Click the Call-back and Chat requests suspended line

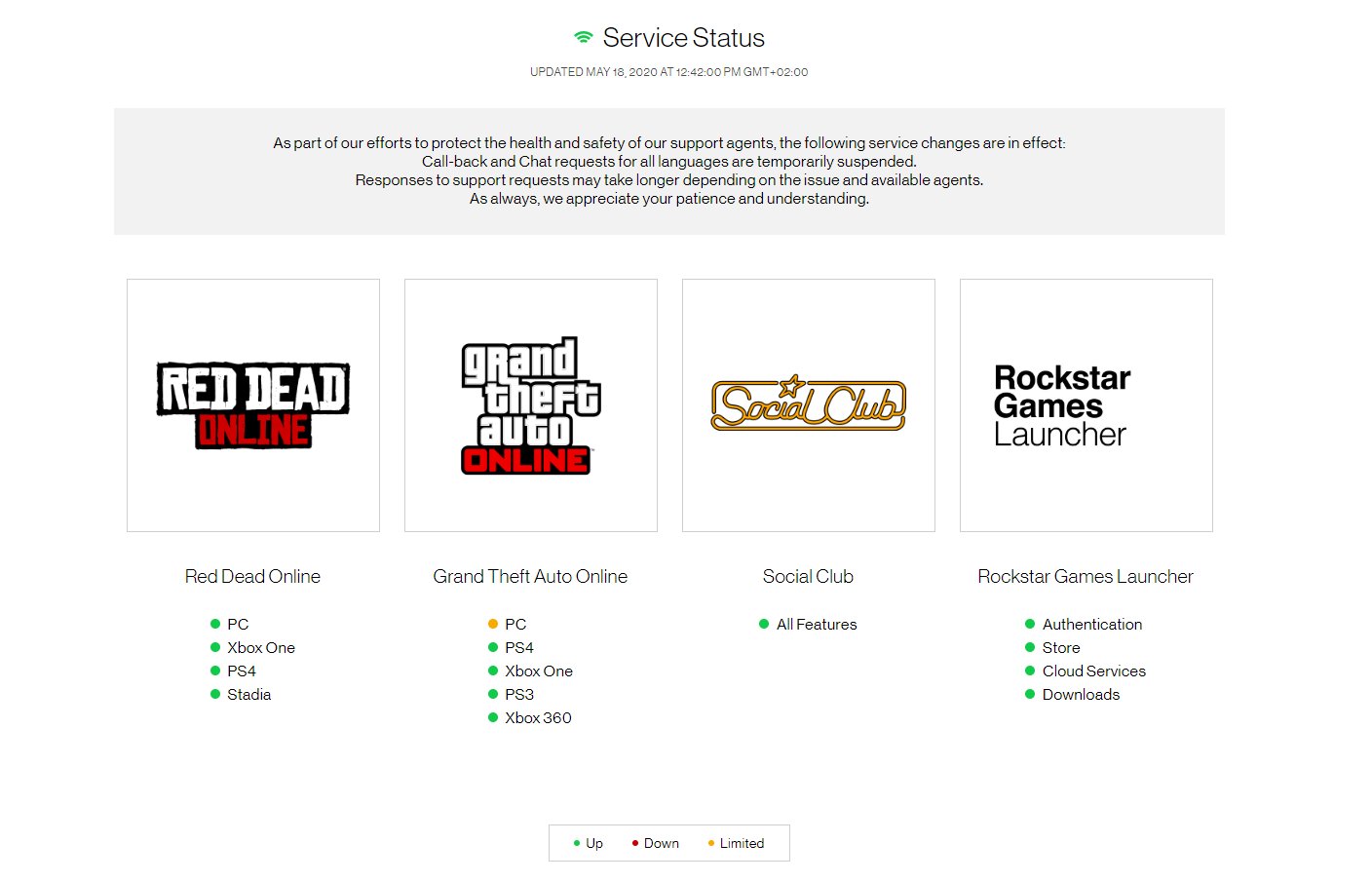(x=669, y=162)
